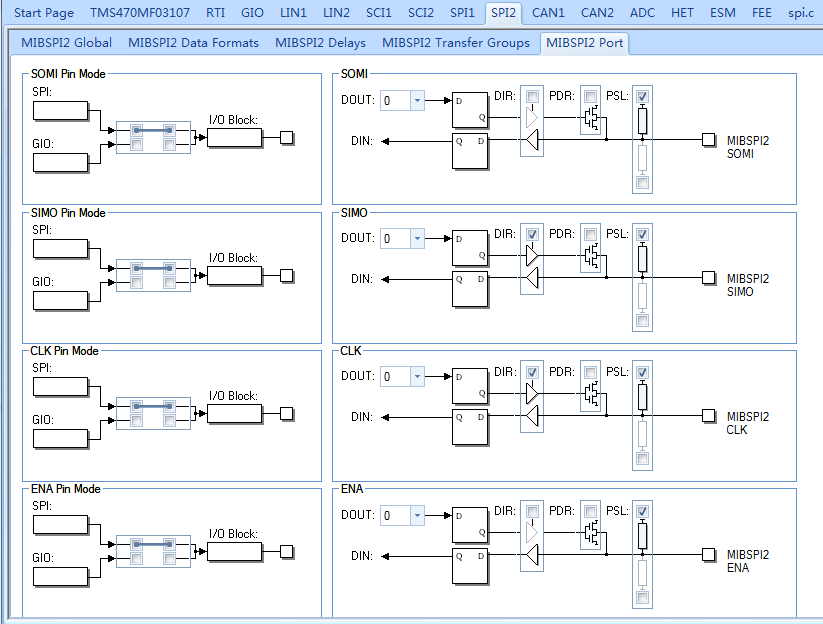The width and height of the screenshot is (823, 624).
Task: Select ENA Pin Mode GIO left checkbox
Action: click(136, 558)
